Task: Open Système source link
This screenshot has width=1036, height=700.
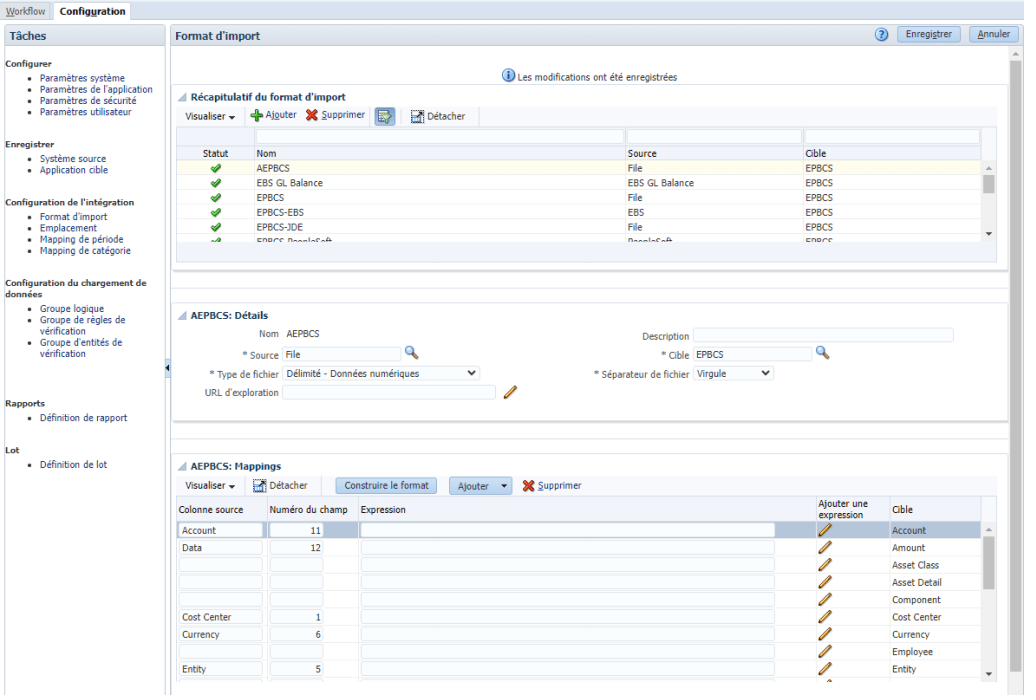Action: (x=73, y=159)
